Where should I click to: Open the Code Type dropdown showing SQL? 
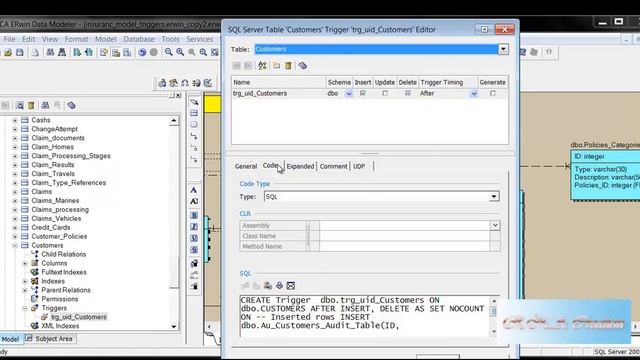click(x=494, y=197)
